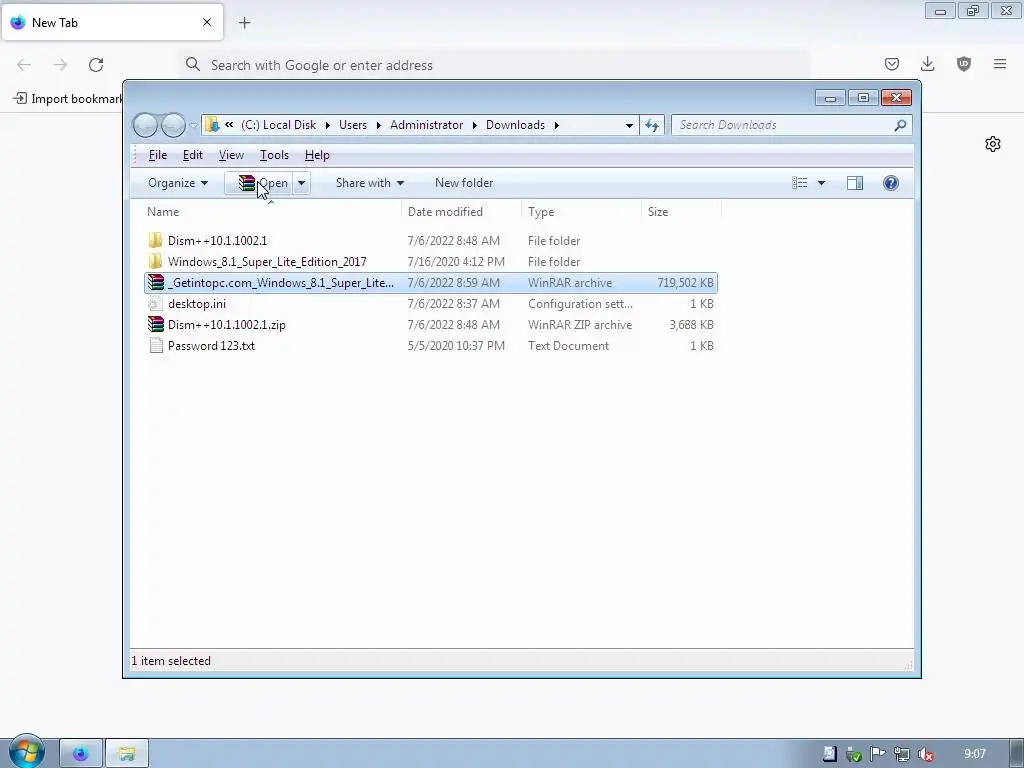Reload the page in Firefox

(96, 65)
